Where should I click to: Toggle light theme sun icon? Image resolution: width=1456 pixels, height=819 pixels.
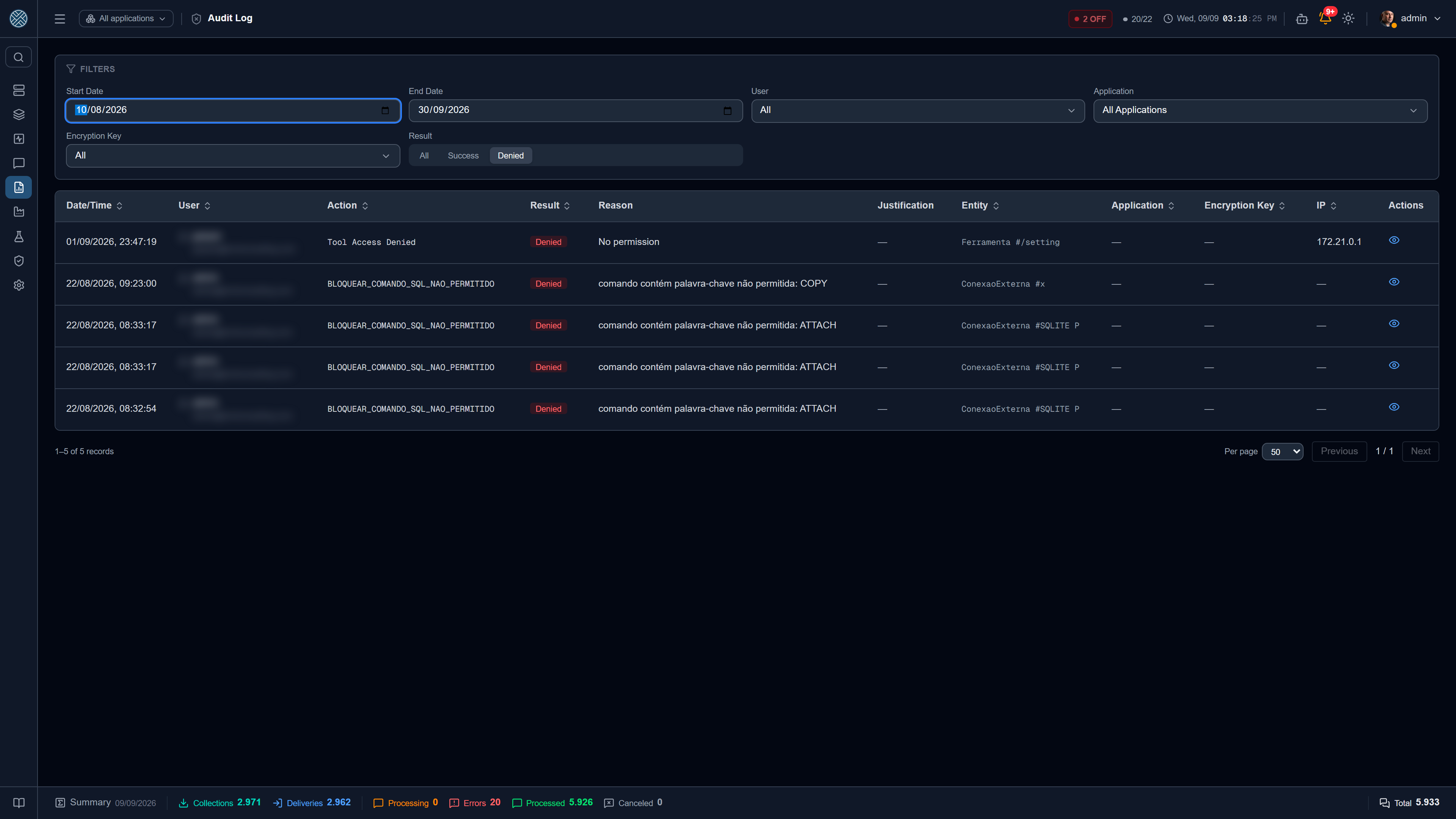coord(1349,19)
